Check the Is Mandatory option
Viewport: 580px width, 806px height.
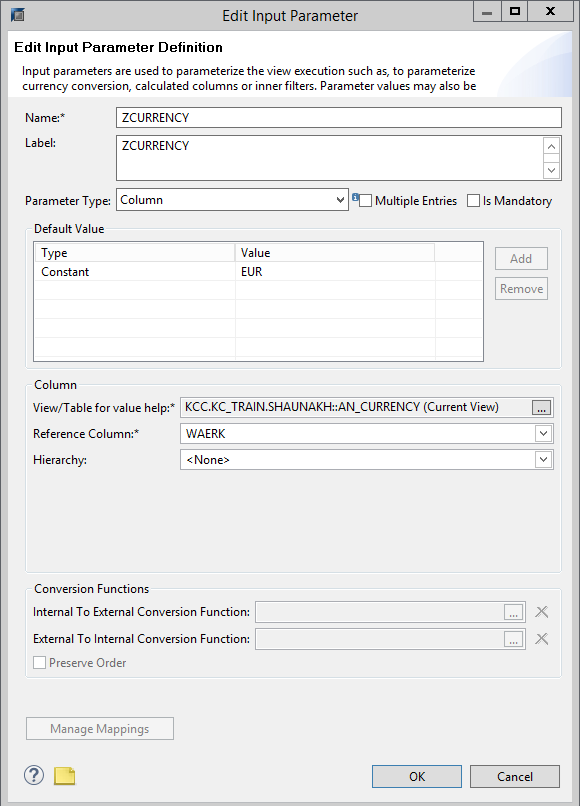click(473, 200)
